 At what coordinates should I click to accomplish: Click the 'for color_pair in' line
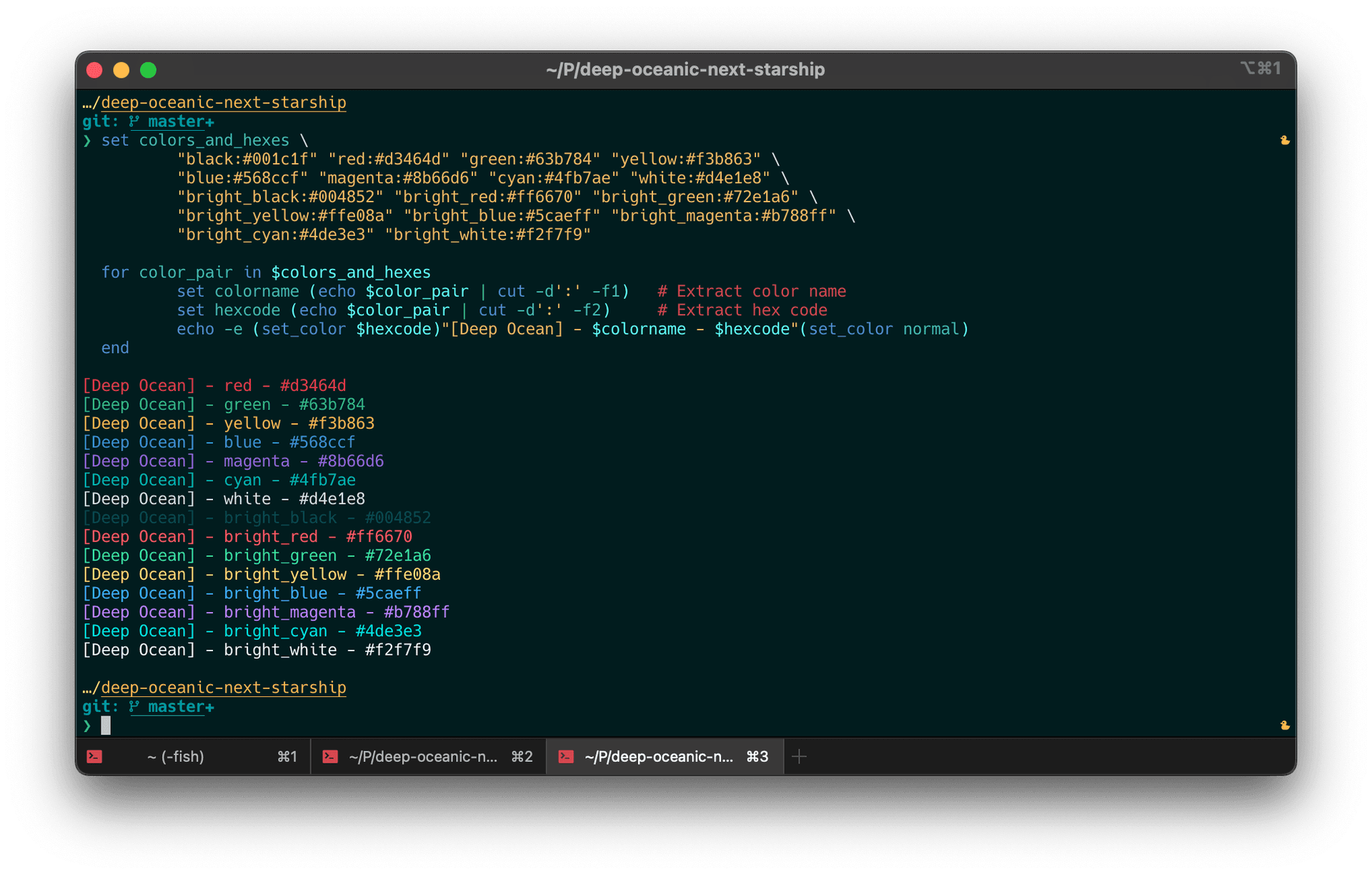(266, 272)
